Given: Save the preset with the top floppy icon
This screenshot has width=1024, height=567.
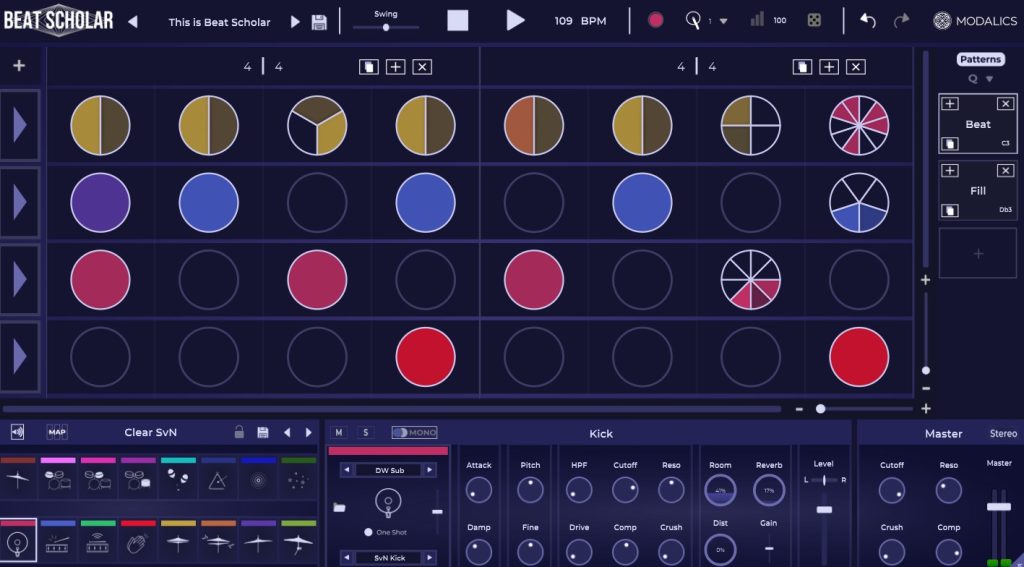Looking at the screenshot, I should click(x=319, y=22).
